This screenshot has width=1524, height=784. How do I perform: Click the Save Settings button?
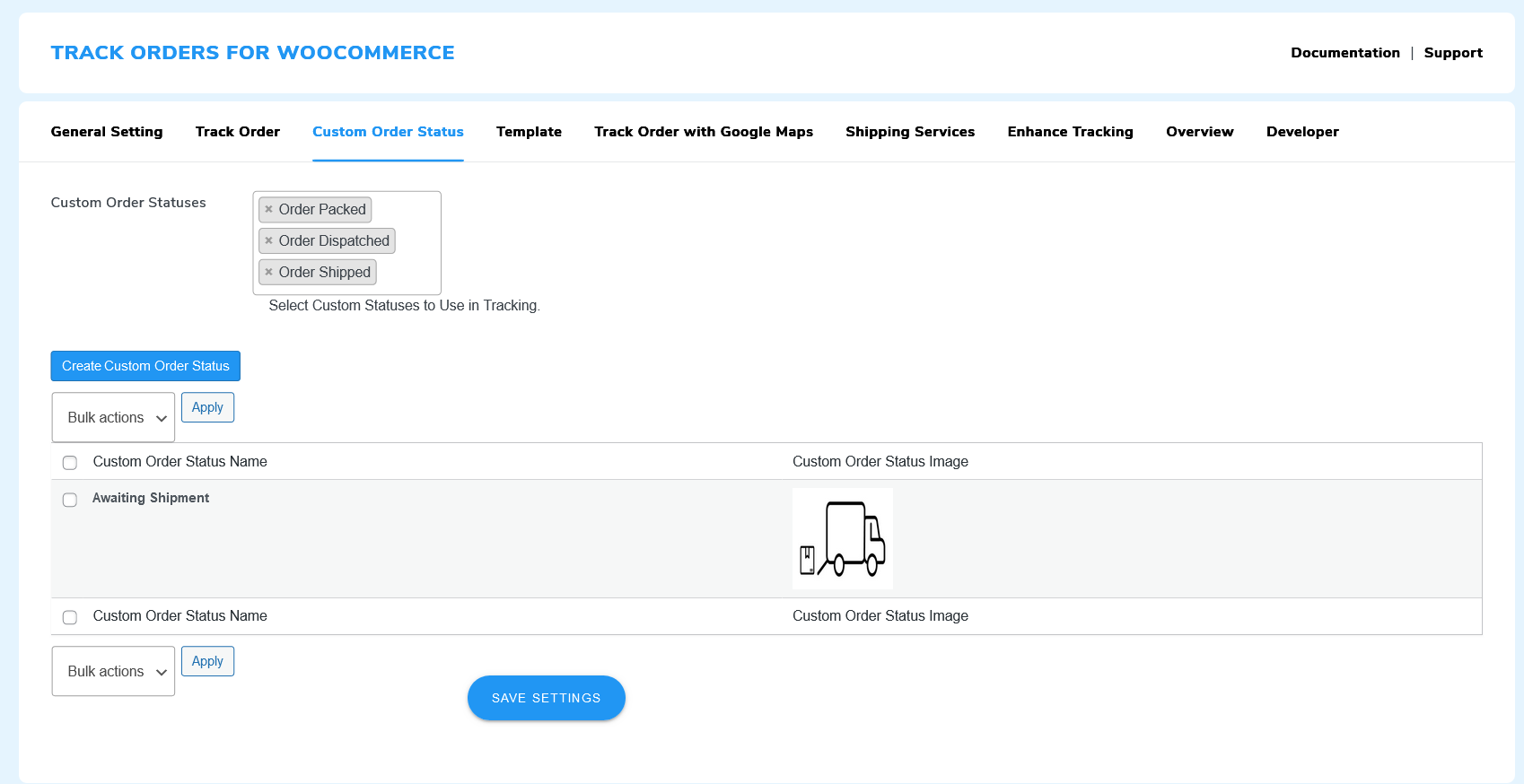(547, 698)
